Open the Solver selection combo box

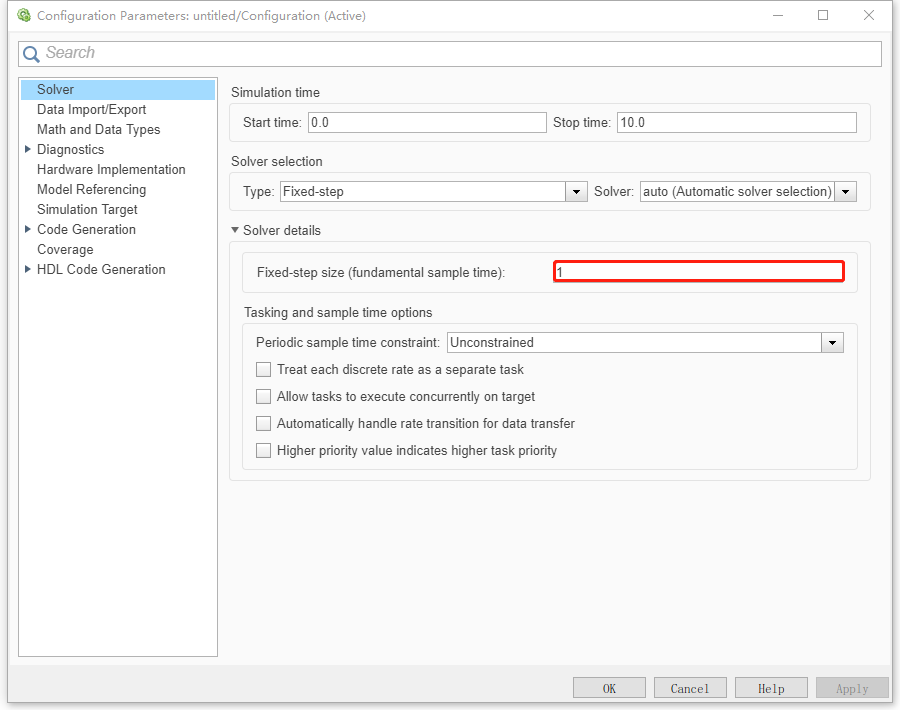[x=748, y=192]
